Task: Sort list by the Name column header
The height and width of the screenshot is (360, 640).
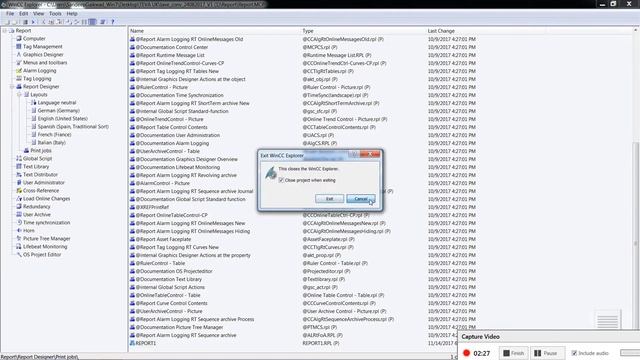Action: coord(215,31)
